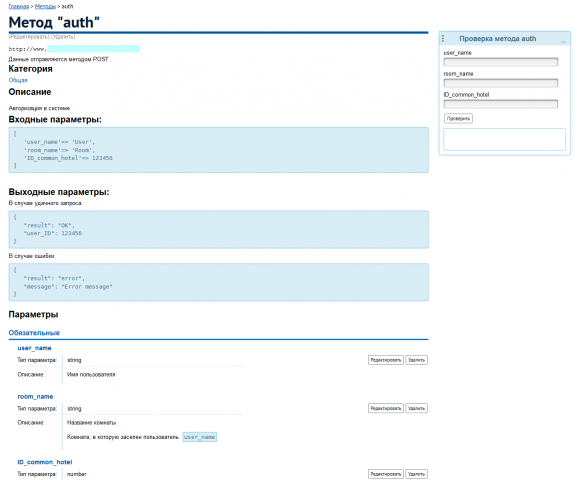Click the Проверка метода auth panel title
Image resolution: width=577 pixels, height=480 pixels.
(498, 39)
